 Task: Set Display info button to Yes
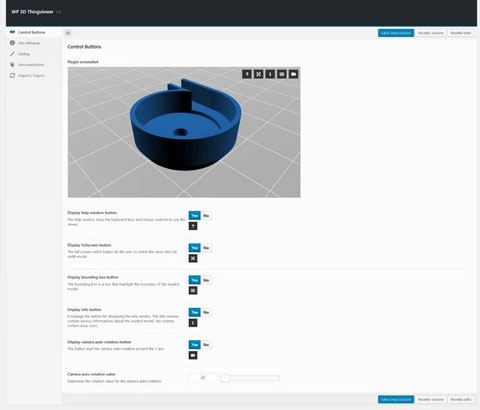[195, 312]
